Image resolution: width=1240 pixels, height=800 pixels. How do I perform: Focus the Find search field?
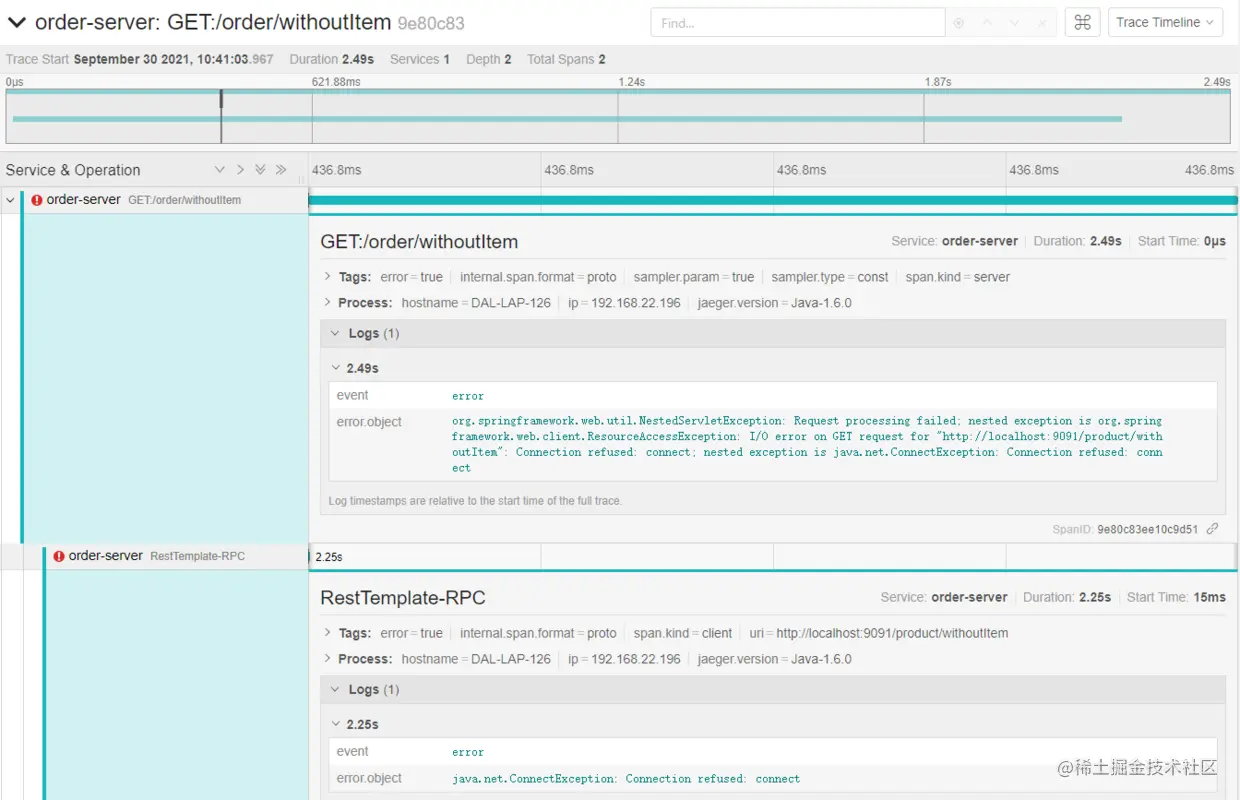(x=797, y=23)
